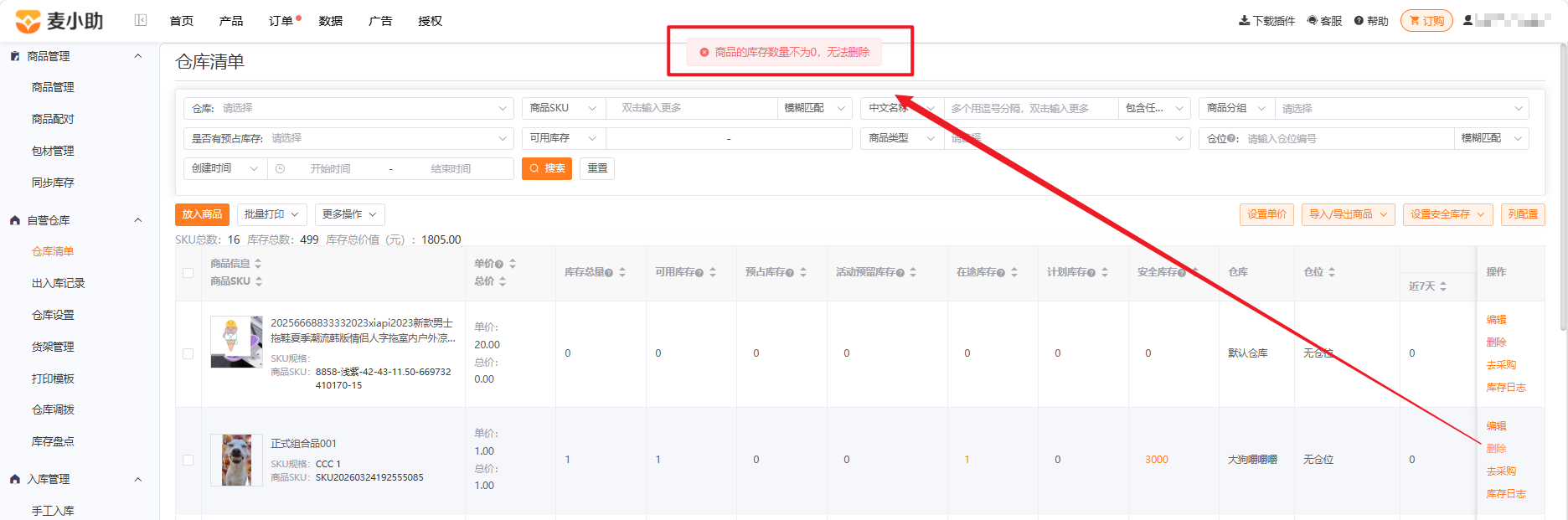Screen dimensions: 1568x520
Task: Sort by 计划库存 column arrows
Action: [x=1105, y=272]
